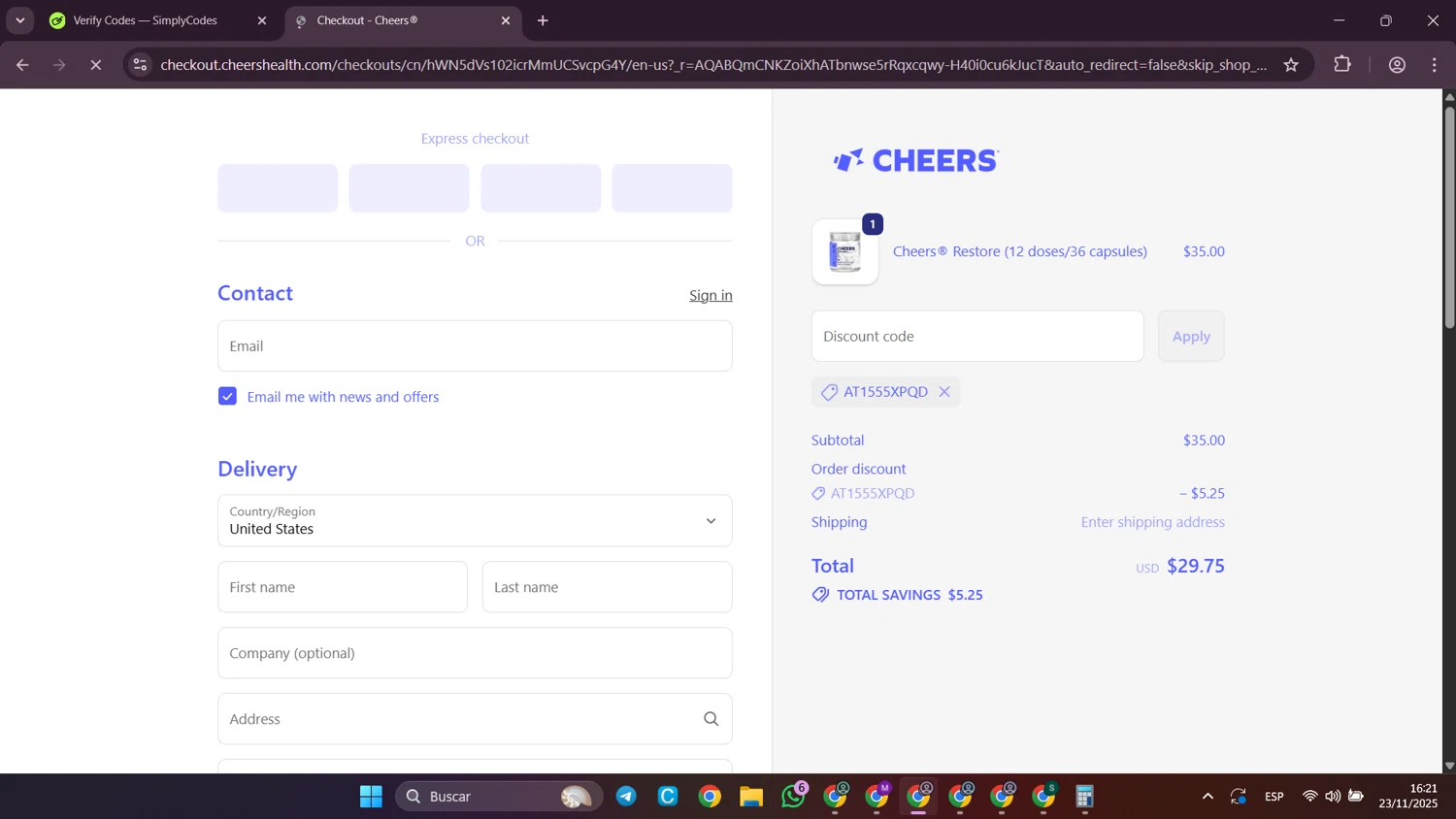
Task: Open Telegram from the taskbar
Action: point(626,797)
